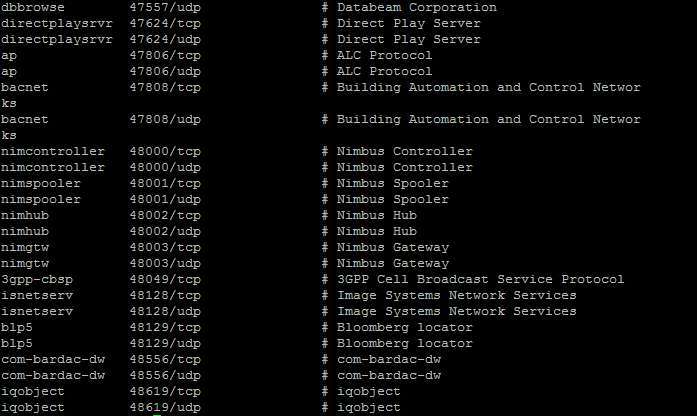
Task: Click Image Systems Network Services on tcp line
Action: coord(457,296)
